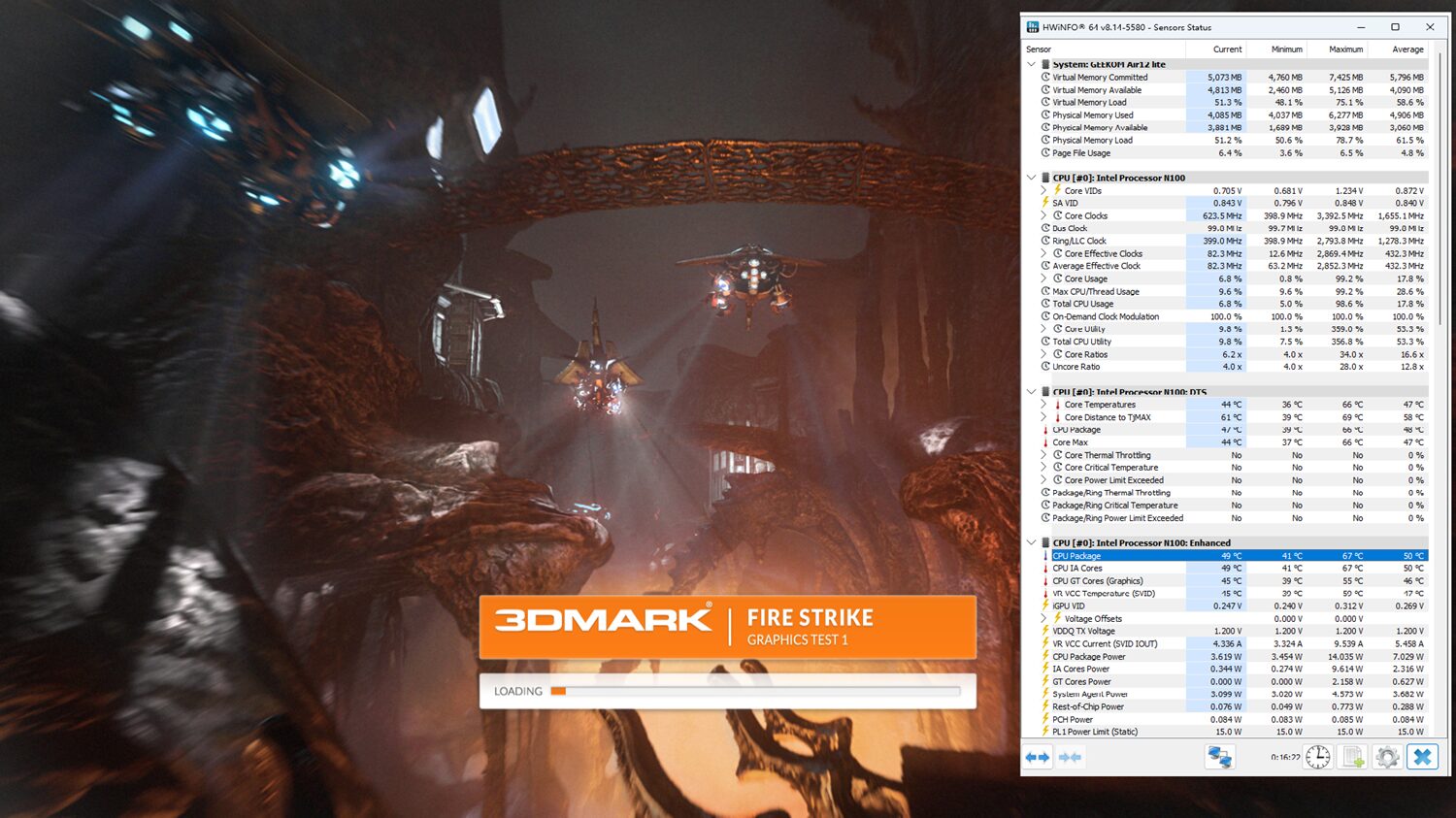
Task: Select the IA Cores Power row
Action: click(1233, 669)
